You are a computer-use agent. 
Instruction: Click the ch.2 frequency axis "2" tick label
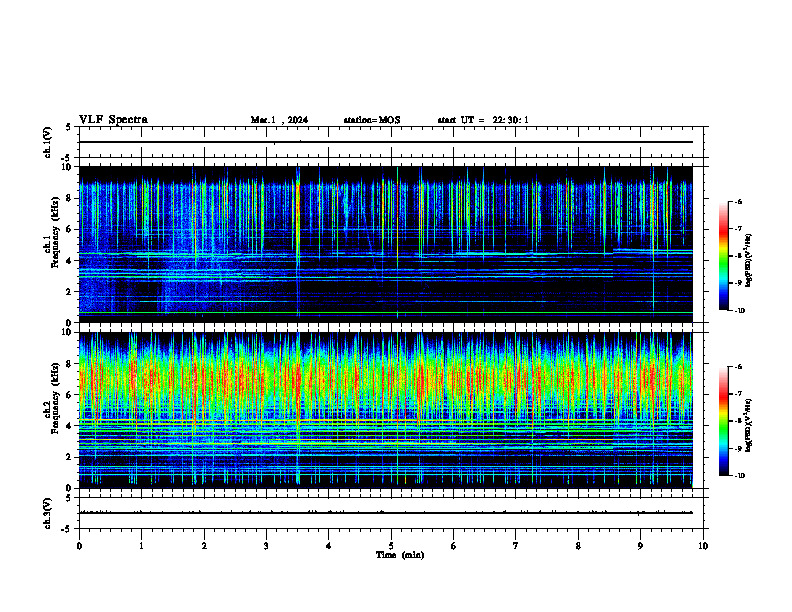coord(70,457)
